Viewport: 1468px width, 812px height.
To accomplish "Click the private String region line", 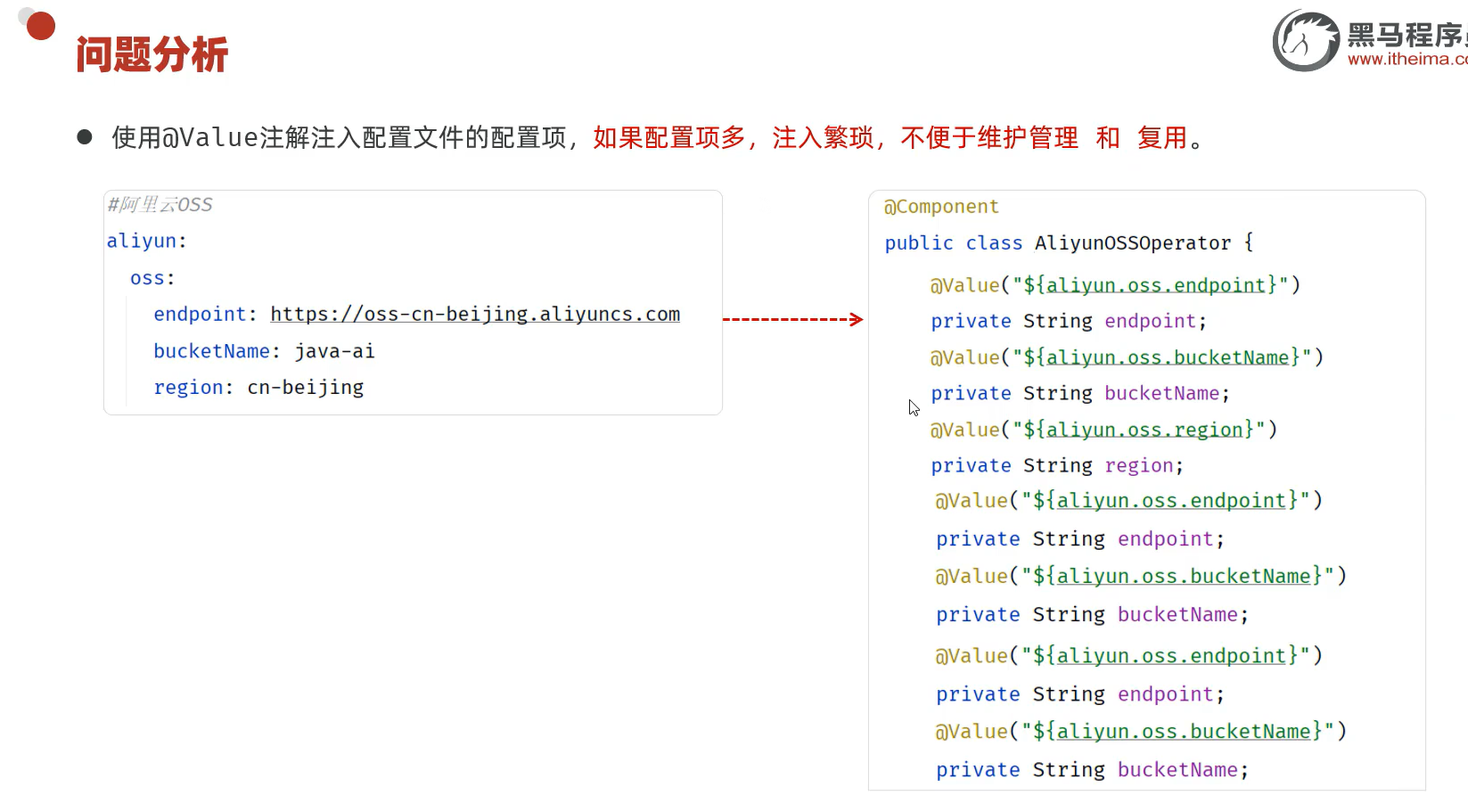I will [1057, 465].
